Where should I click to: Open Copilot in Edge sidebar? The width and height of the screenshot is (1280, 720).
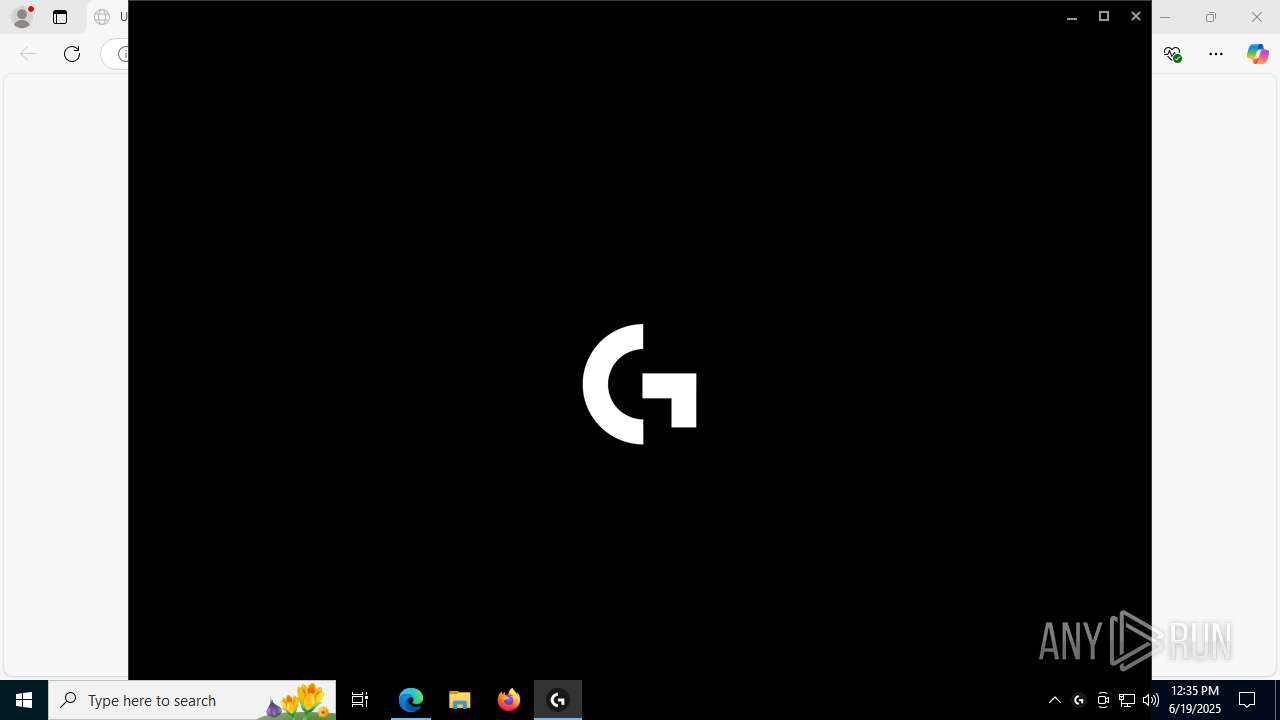1257,54
